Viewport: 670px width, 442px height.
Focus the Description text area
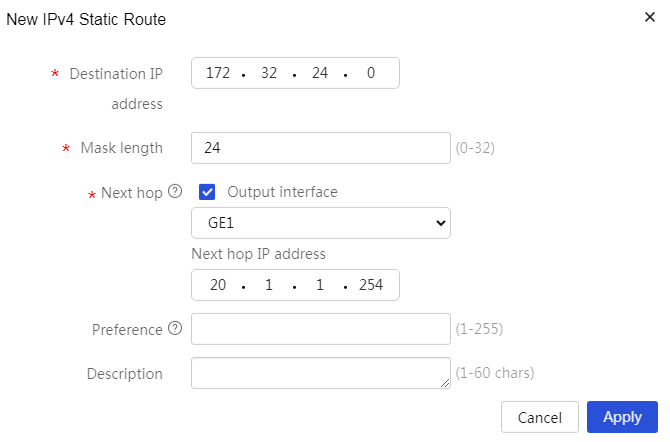[321, 373]
